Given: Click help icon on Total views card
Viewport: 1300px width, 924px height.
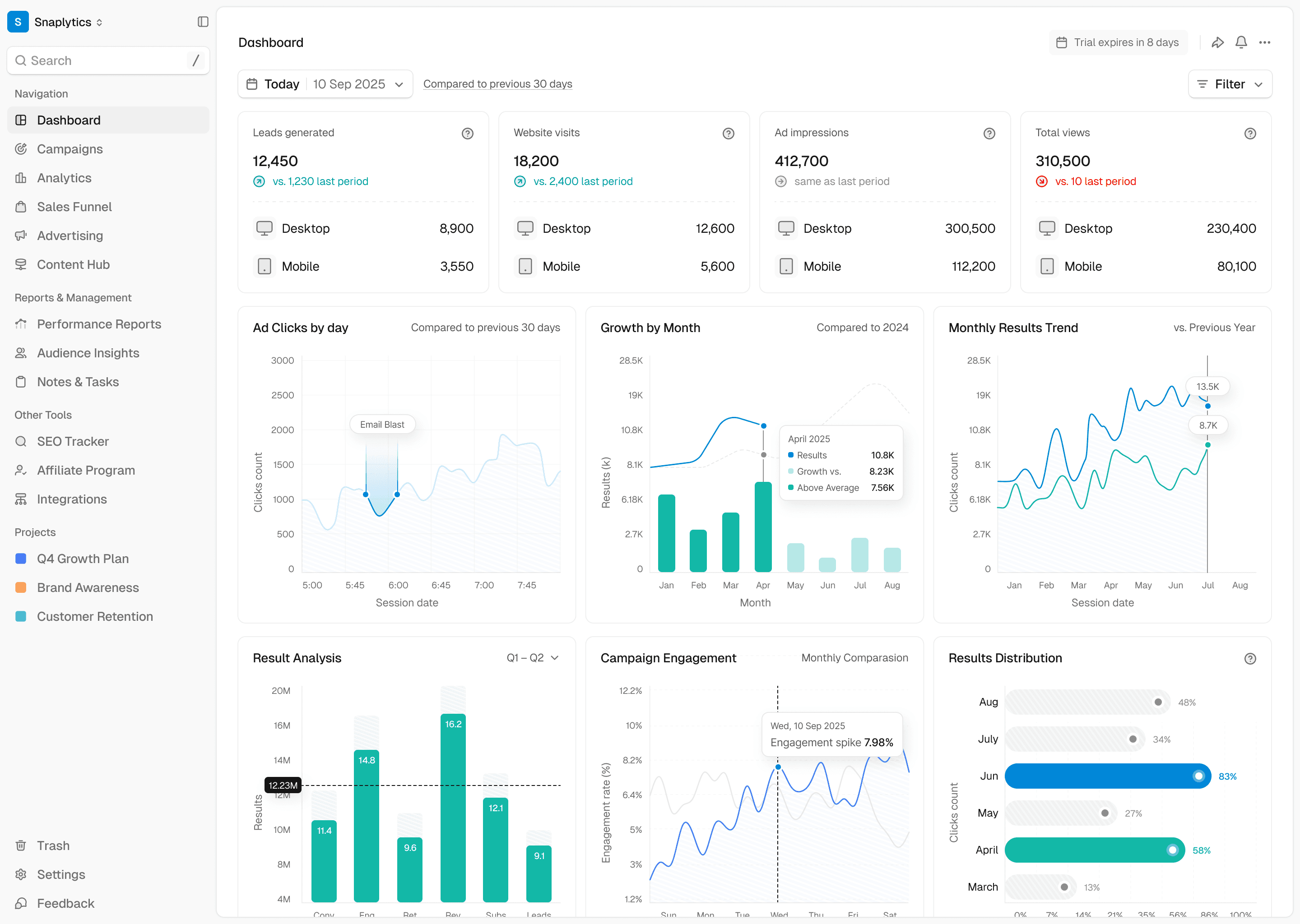Looking at the screenshot, I should pyautogui.click(x=1249, y=133).
